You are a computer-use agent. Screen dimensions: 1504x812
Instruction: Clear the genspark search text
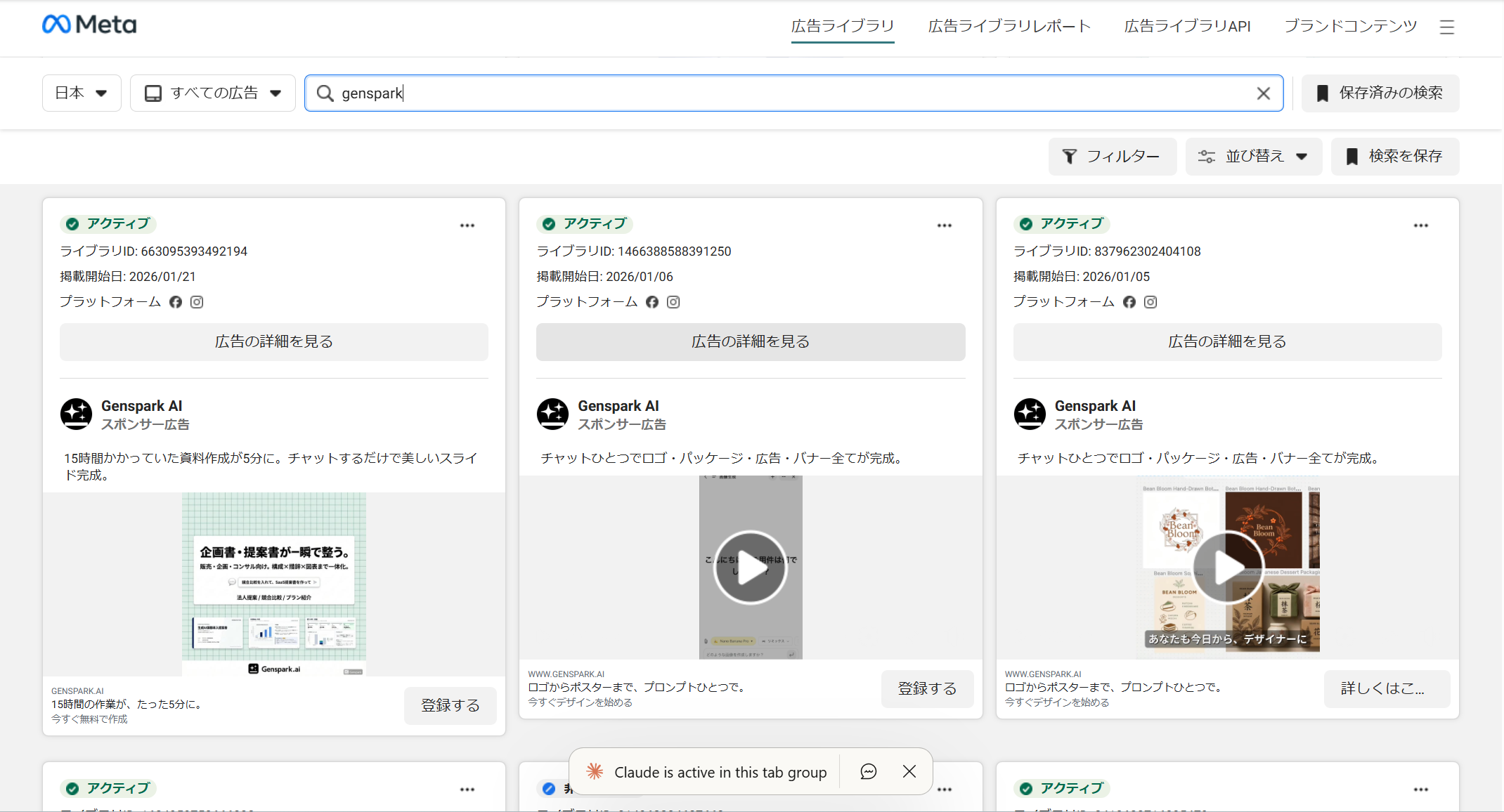coord(1263,93)
